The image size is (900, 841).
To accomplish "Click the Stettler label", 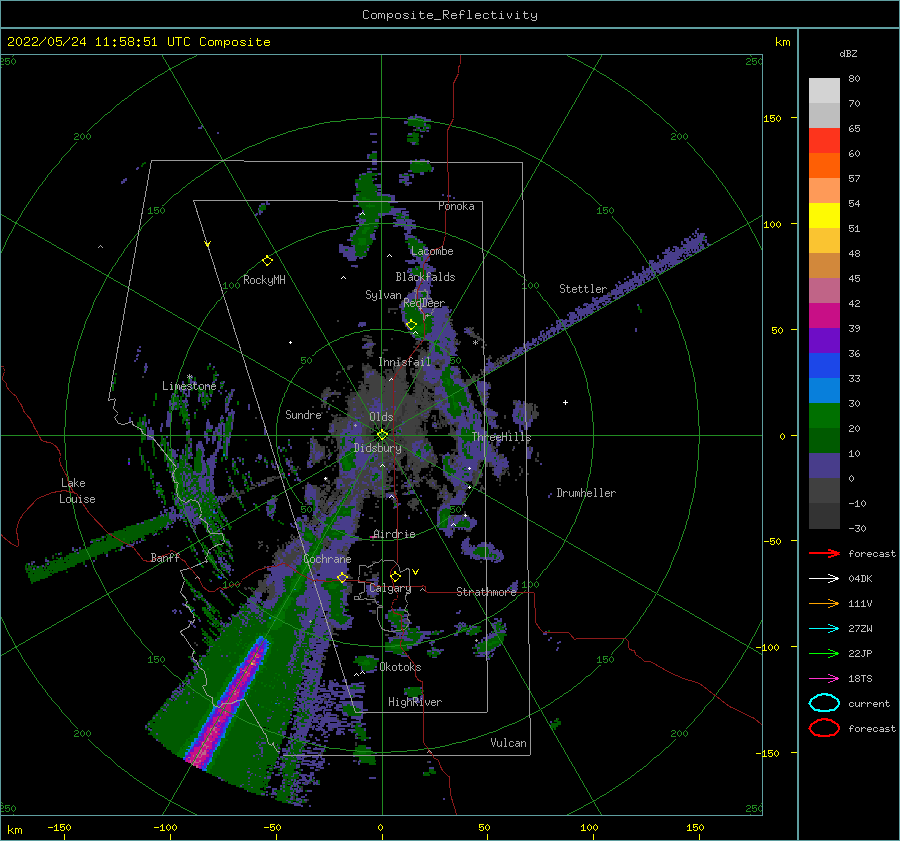I will pyautogui.click(x=583, y=289).
